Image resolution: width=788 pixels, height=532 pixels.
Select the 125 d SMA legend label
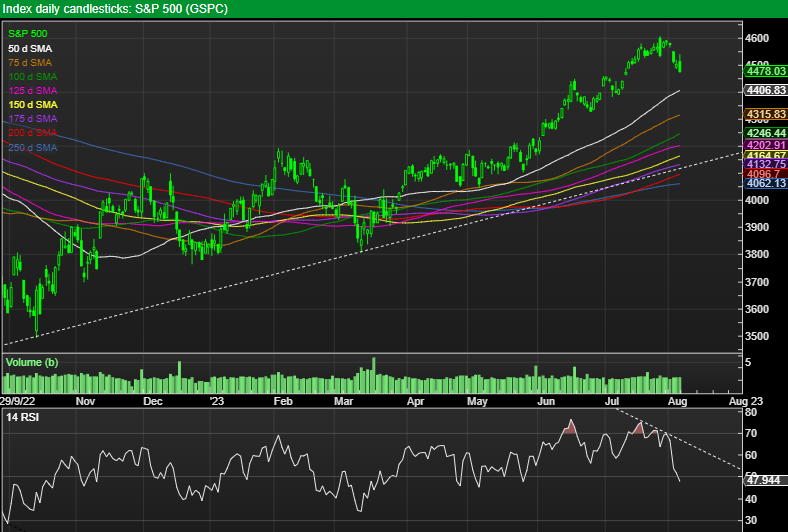click(33, 91)
